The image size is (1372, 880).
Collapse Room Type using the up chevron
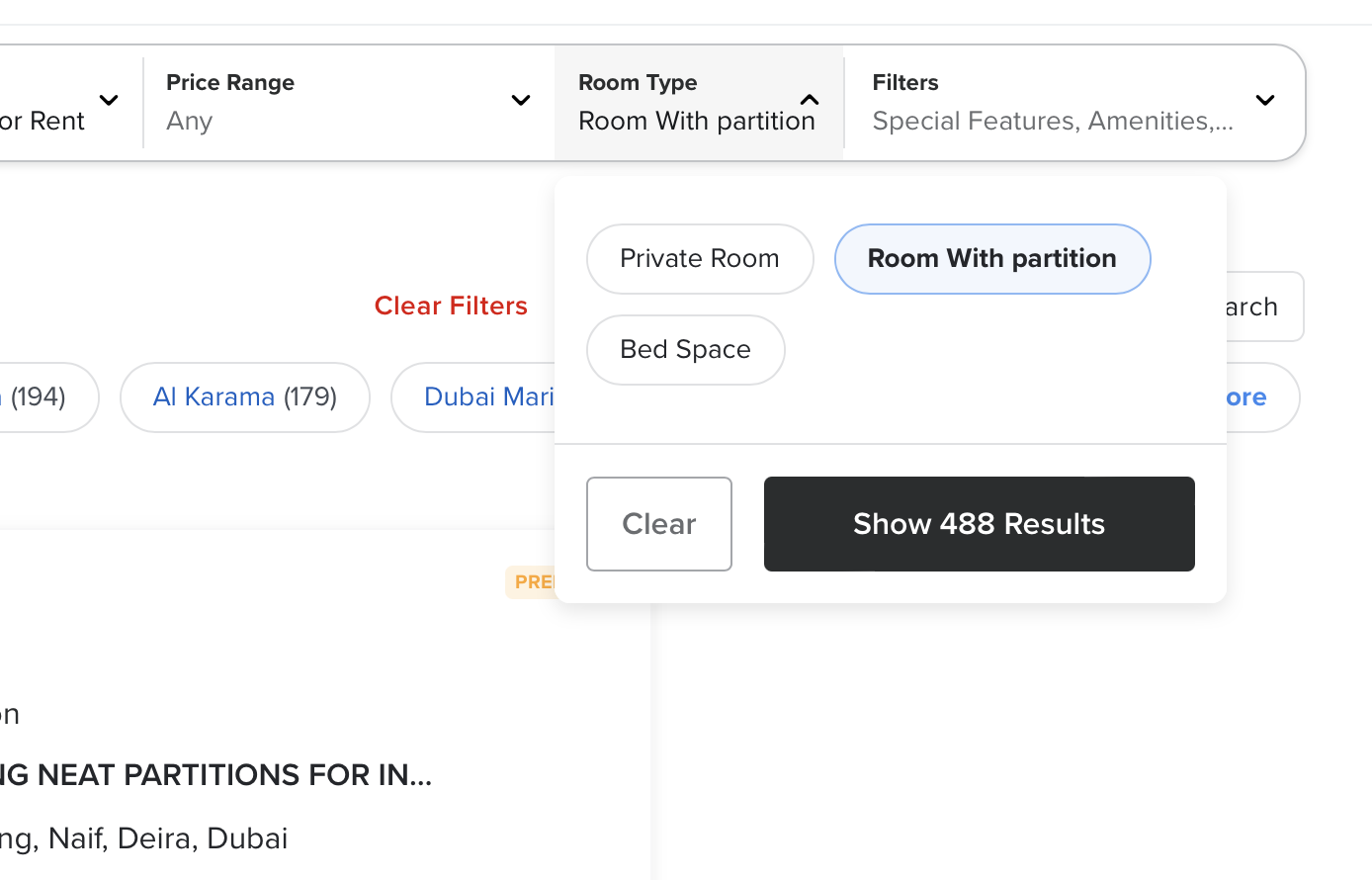[x=810, y=100]
